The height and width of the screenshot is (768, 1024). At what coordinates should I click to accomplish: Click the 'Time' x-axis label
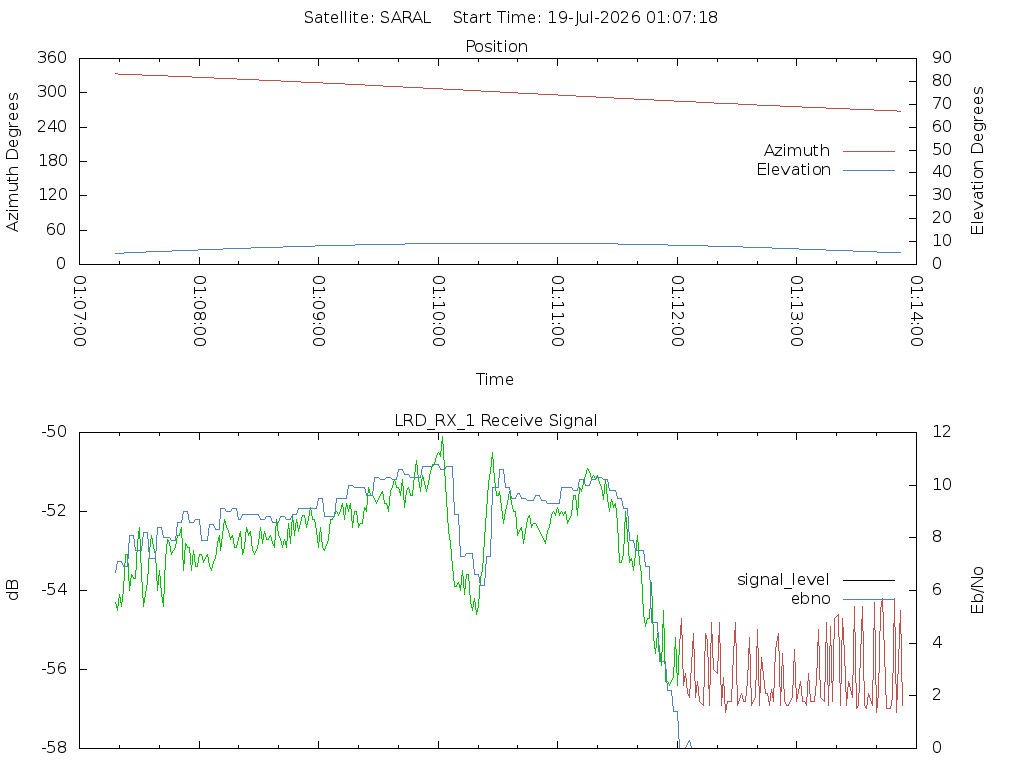494,379
